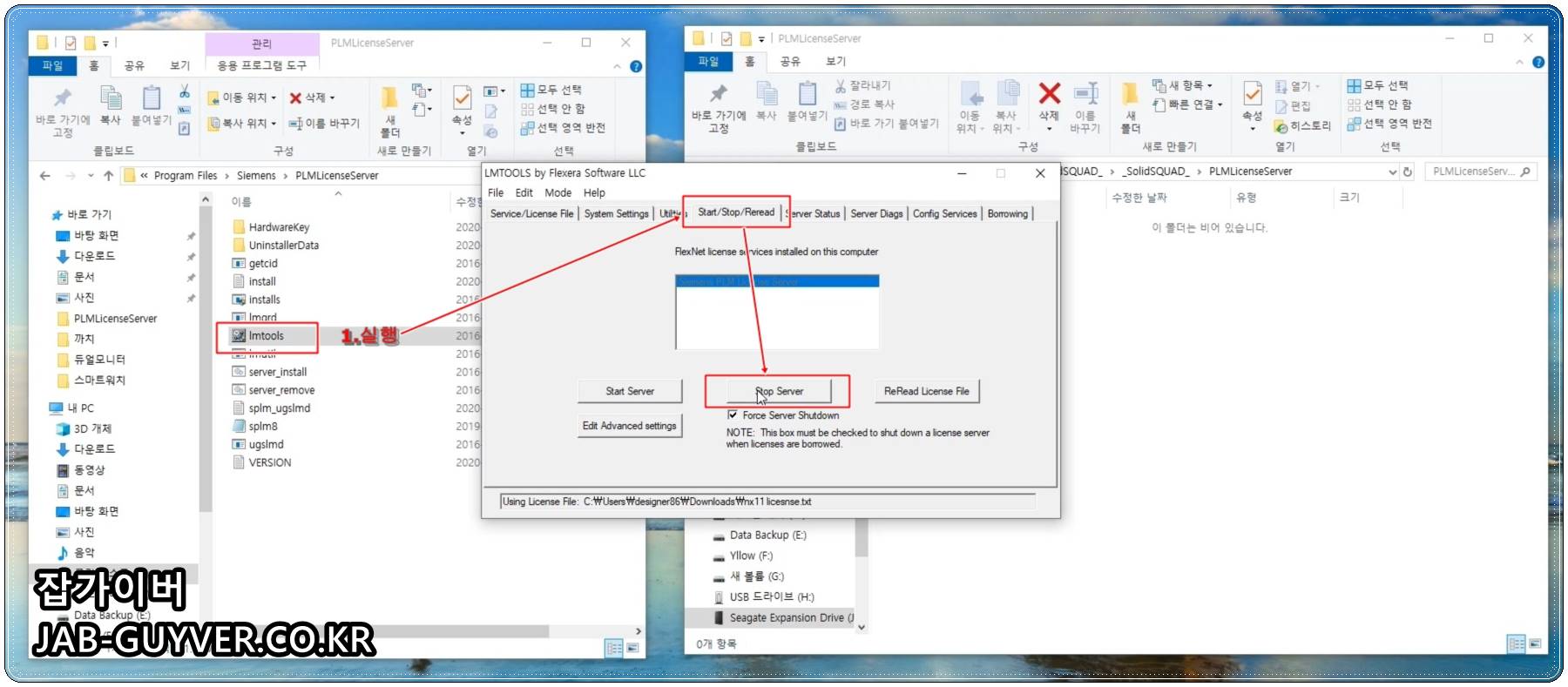
Task: Select getcid file in left window
Action: 254,264
